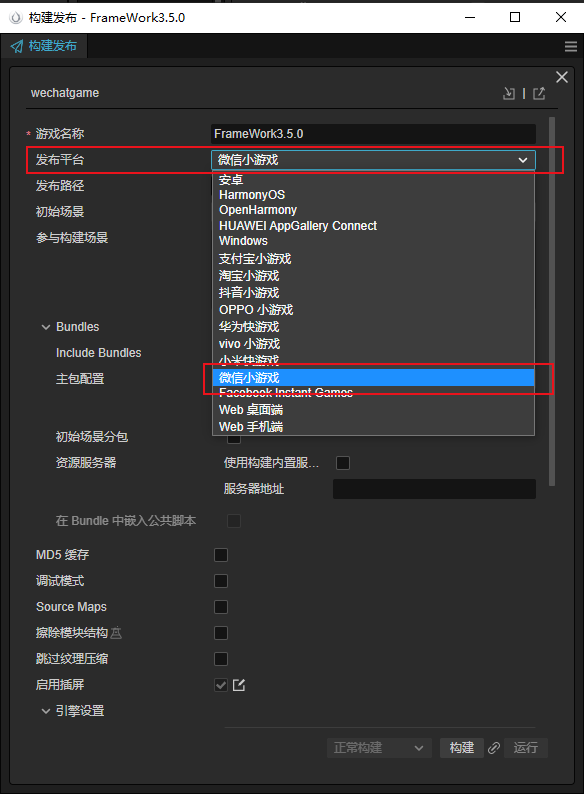Click the link icon next to 构建 button

pyautogui.click(x=494, y=748)
